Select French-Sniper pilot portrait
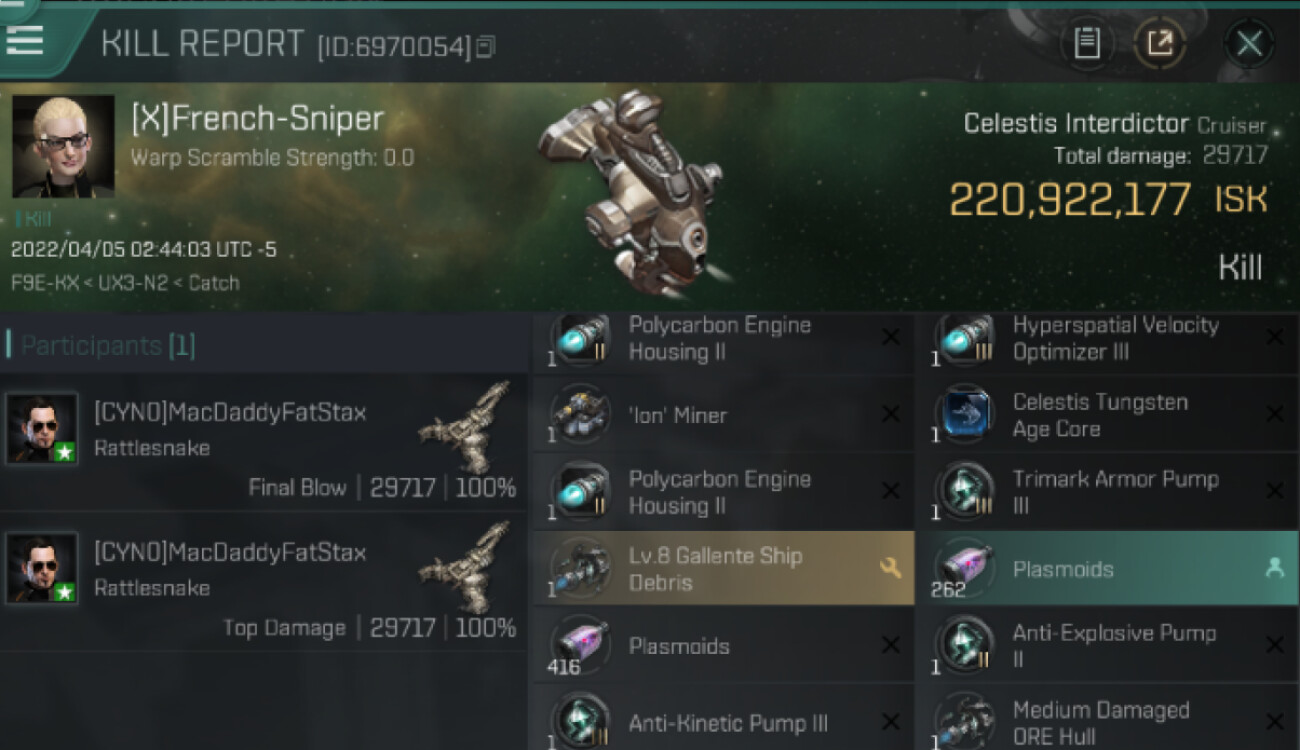 point(63,146)
